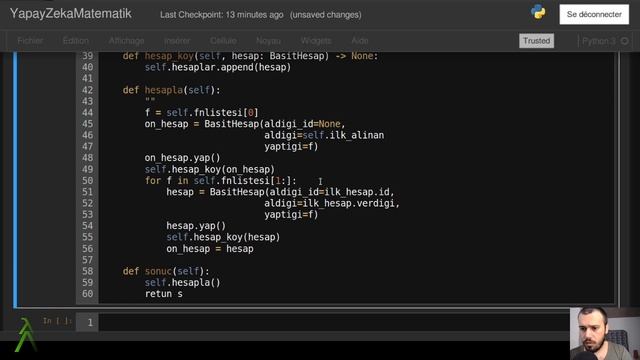Click line 46 aldigi=self.ilk_alinan

point(324,136)
